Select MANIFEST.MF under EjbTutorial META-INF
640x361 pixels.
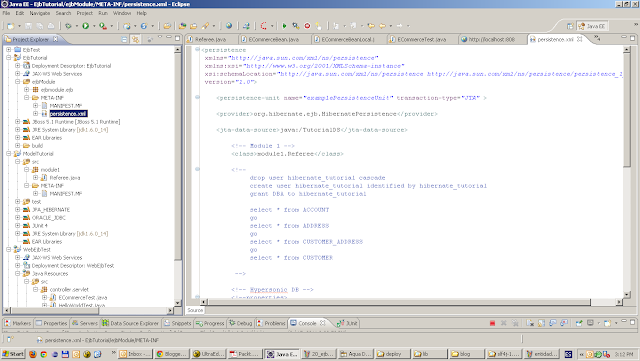tap(66, 106)
